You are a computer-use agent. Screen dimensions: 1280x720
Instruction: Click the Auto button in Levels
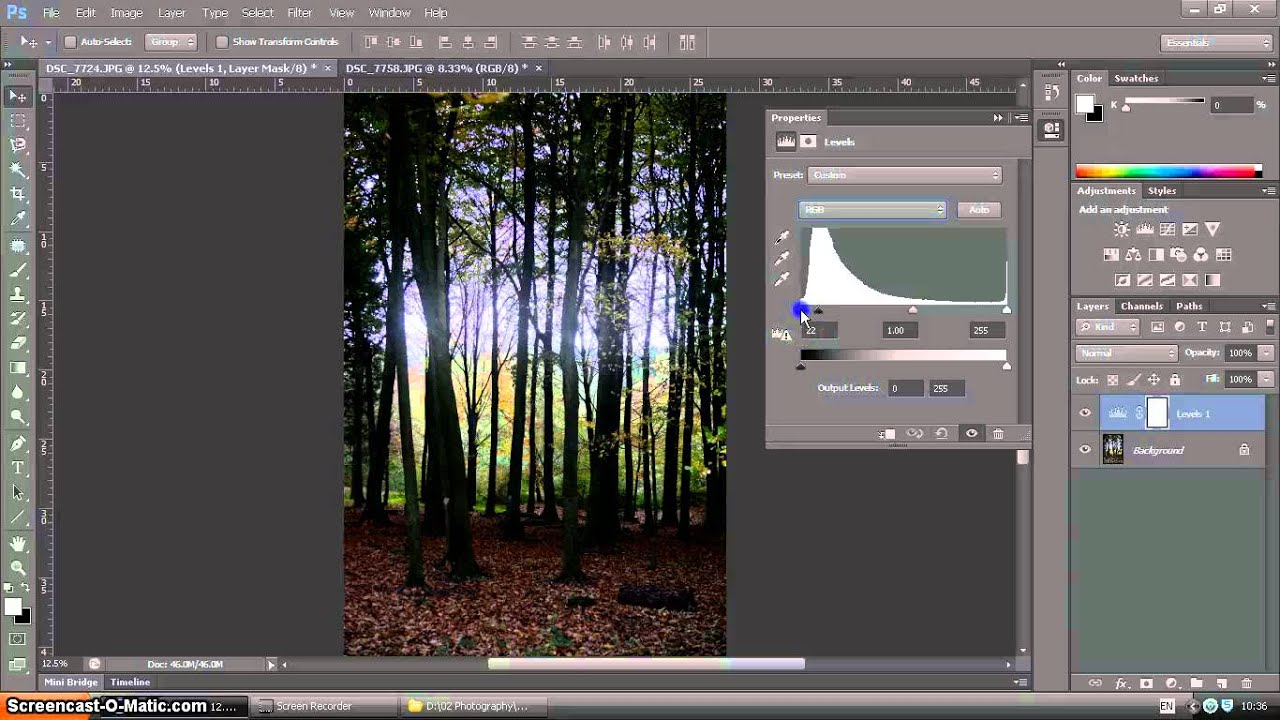pos(979,210)
